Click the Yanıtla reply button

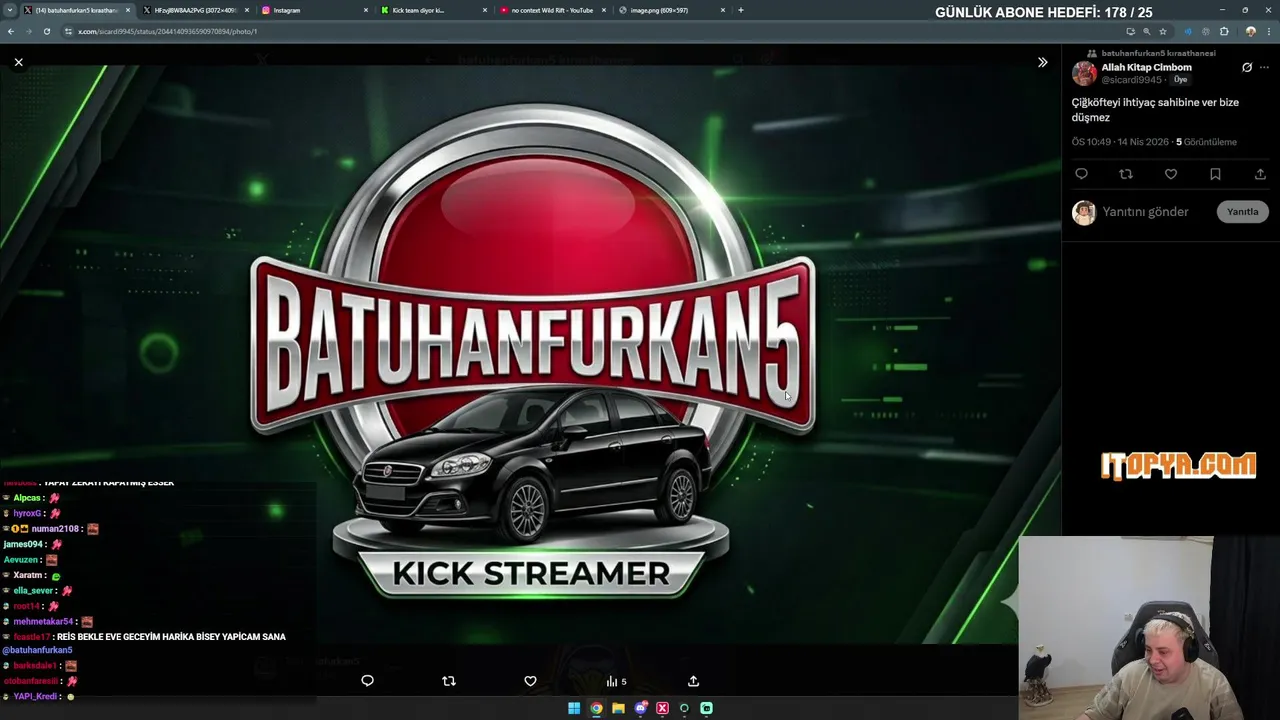[1243, 212]
